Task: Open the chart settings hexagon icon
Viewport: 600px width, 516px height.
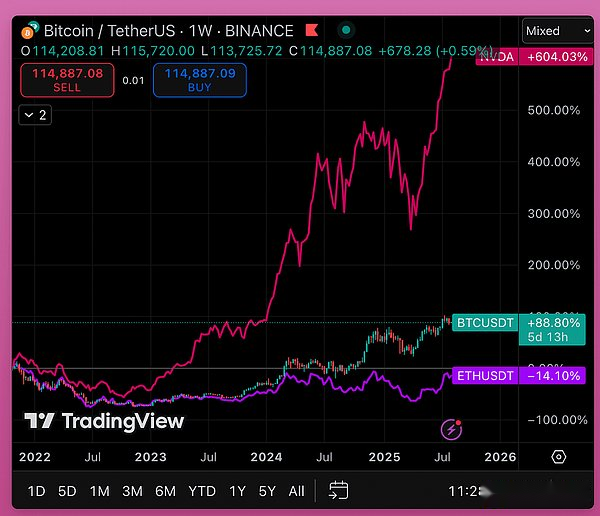Action: pos(559,457)
